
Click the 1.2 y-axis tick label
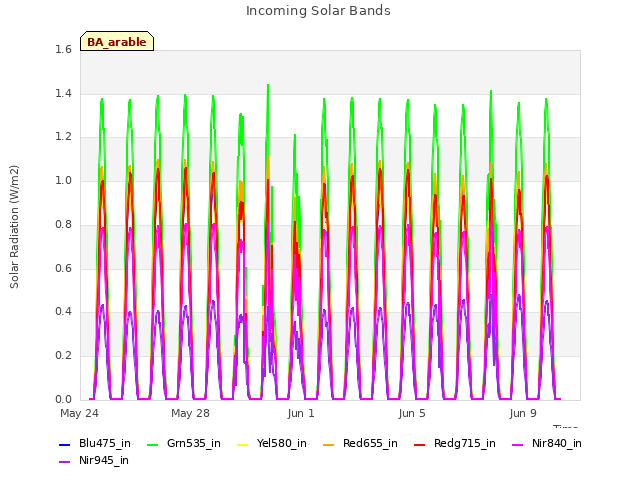tap(63, 137)
